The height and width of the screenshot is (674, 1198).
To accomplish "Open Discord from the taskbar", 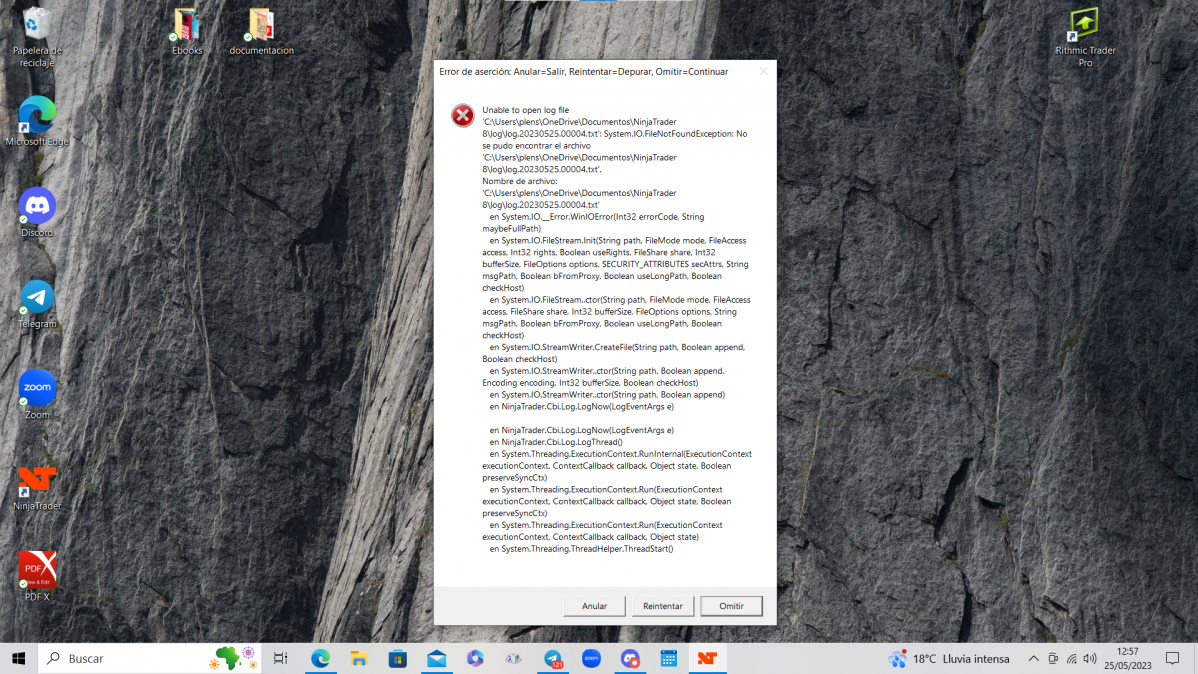I will [x=630, y=659].
